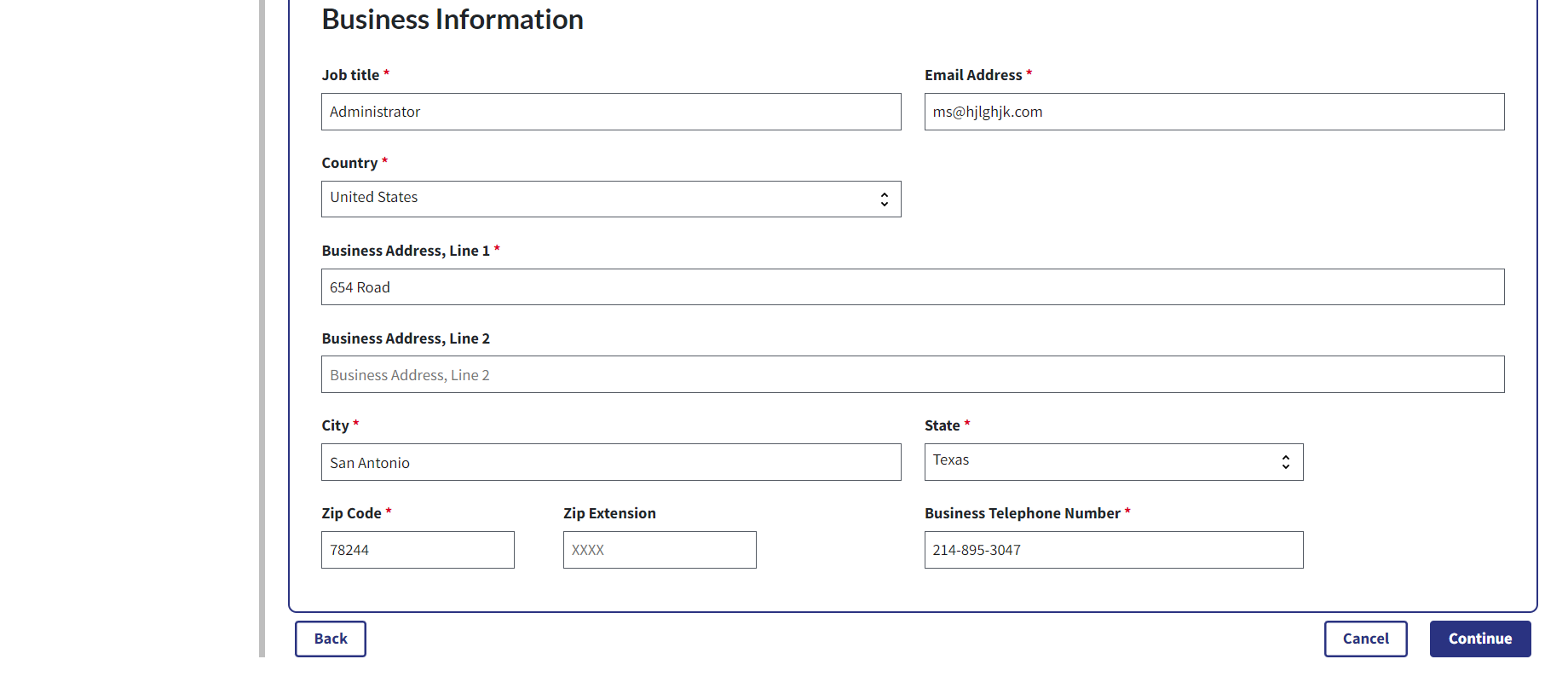Click the Country dropdown up-down arrow icon
The width and height of the screenshot is (1568, 688).
[x=884, y=199]
